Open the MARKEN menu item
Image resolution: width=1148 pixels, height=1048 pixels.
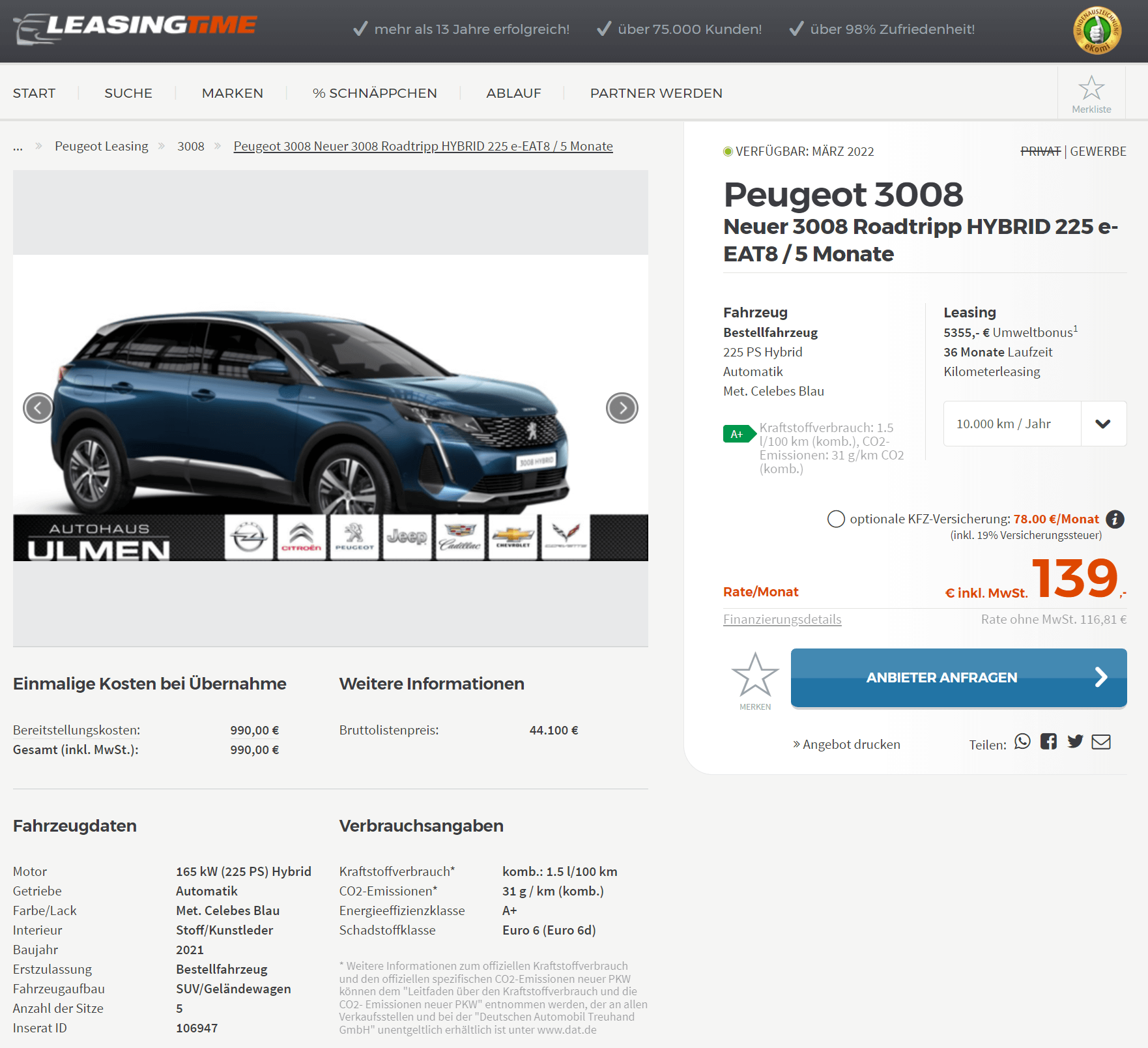233,93
